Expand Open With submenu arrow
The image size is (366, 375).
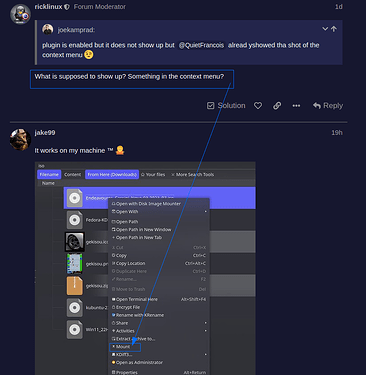click(205, 212)
